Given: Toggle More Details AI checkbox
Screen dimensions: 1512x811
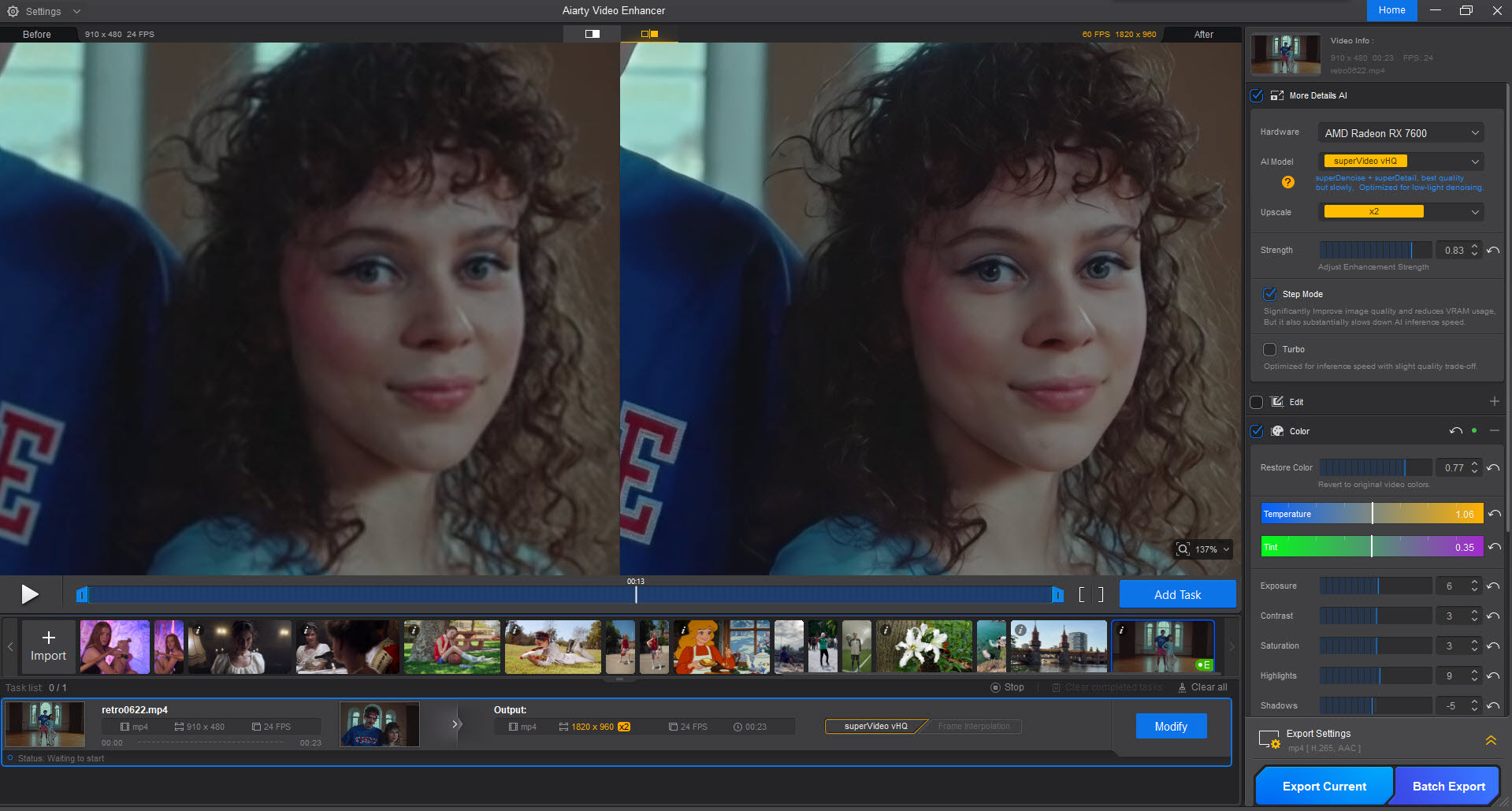Looking at the screenshot, I should tap(1257, 96).
